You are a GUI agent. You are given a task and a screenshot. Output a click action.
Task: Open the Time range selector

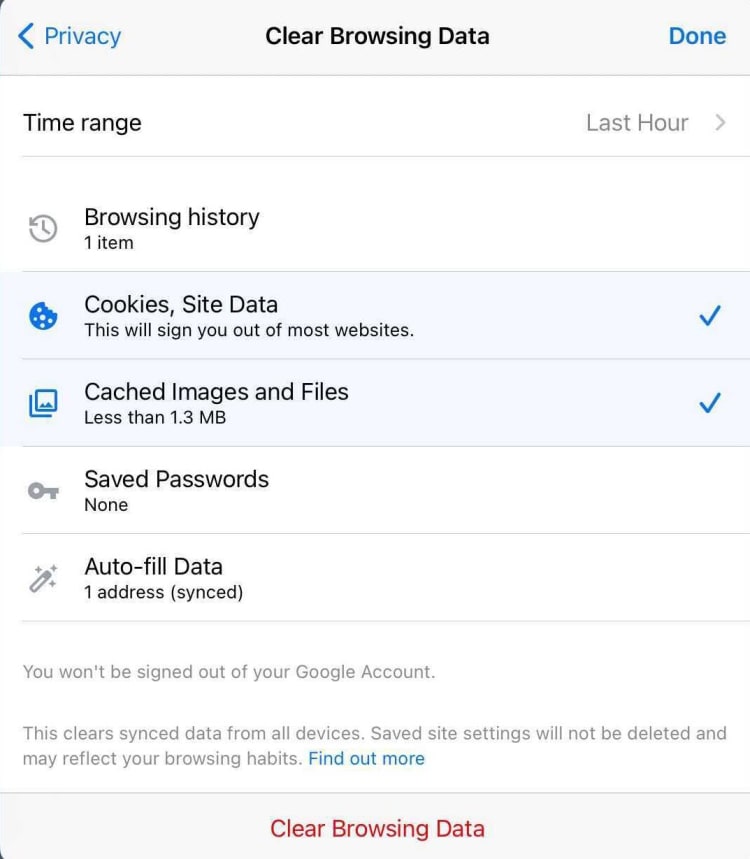click(x=375, y=122)
